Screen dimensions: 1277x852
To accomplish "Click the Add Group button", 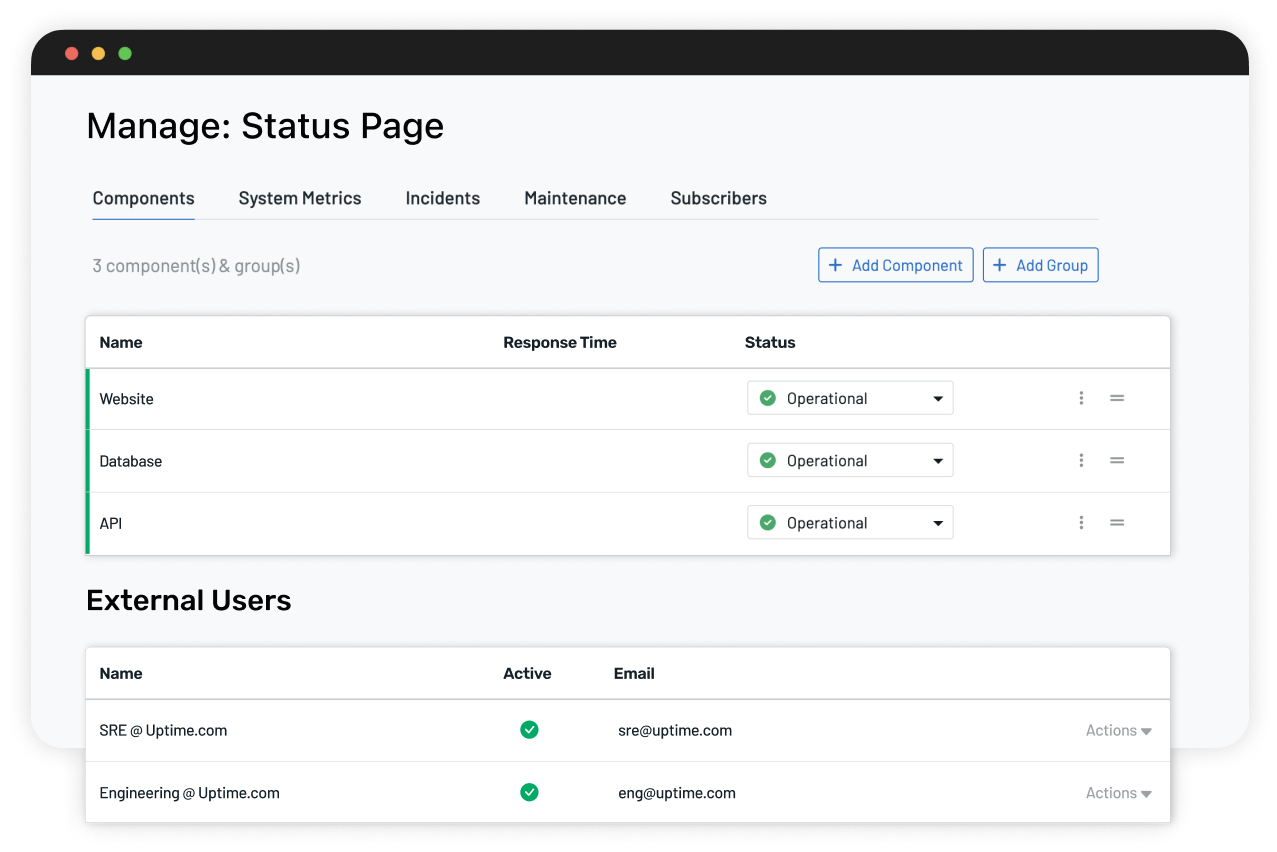I will tap(1040, 265).
